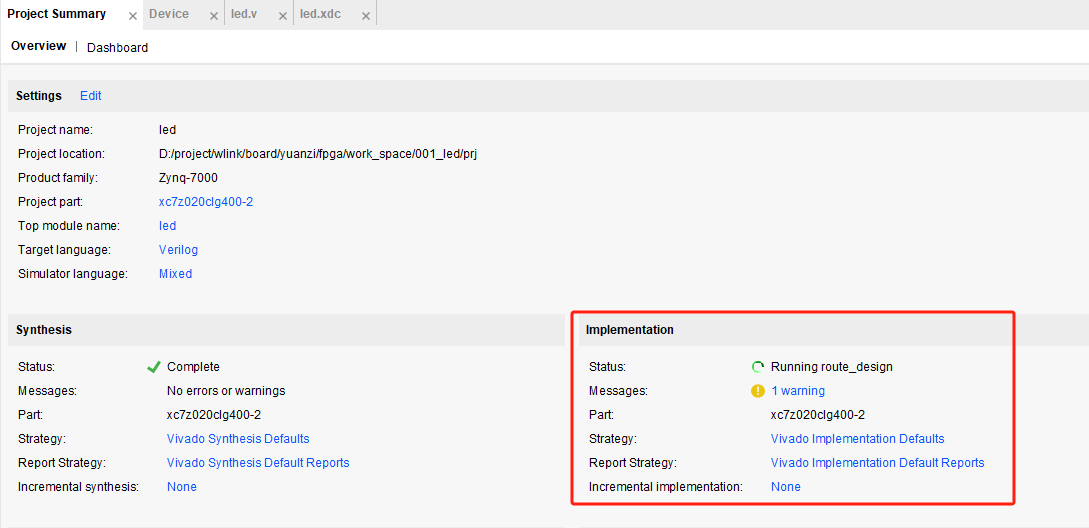Click the Top module name led link
The image size is (1089, 528).
(168, 226)
